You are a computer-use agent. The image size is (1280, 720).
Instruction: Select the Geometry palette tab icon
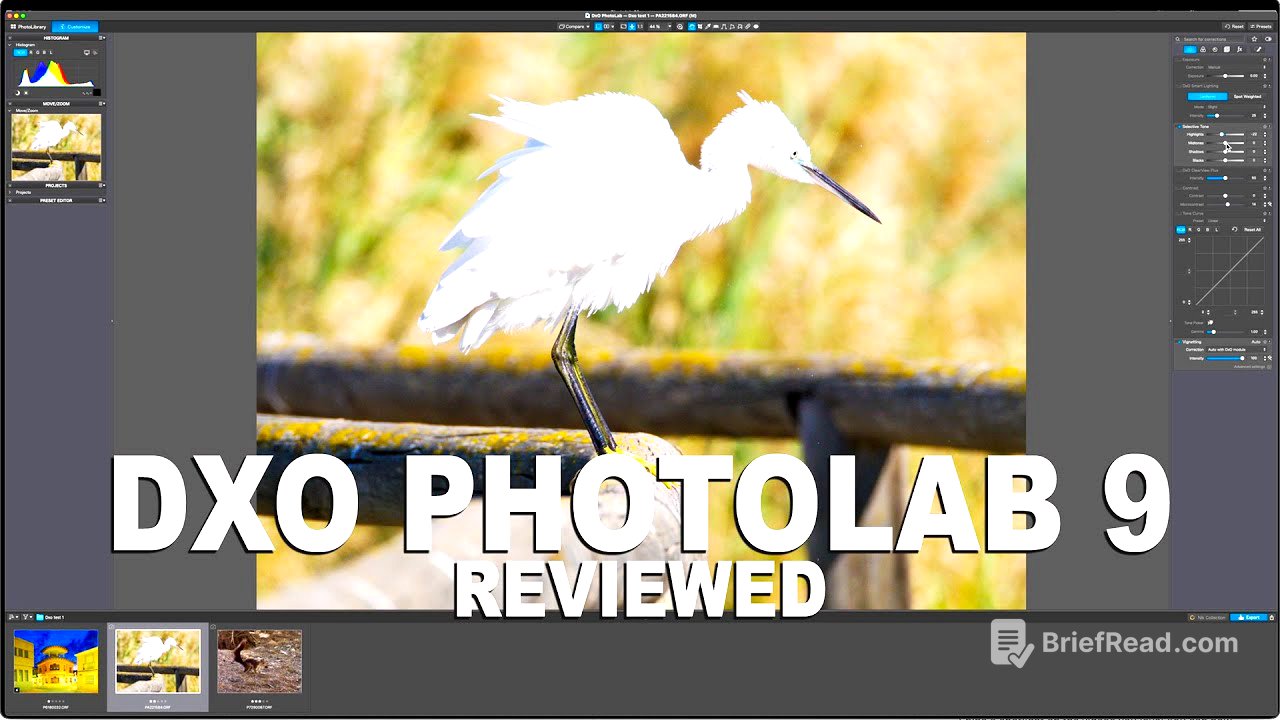pyautogui.click(x=1227, y=50)
